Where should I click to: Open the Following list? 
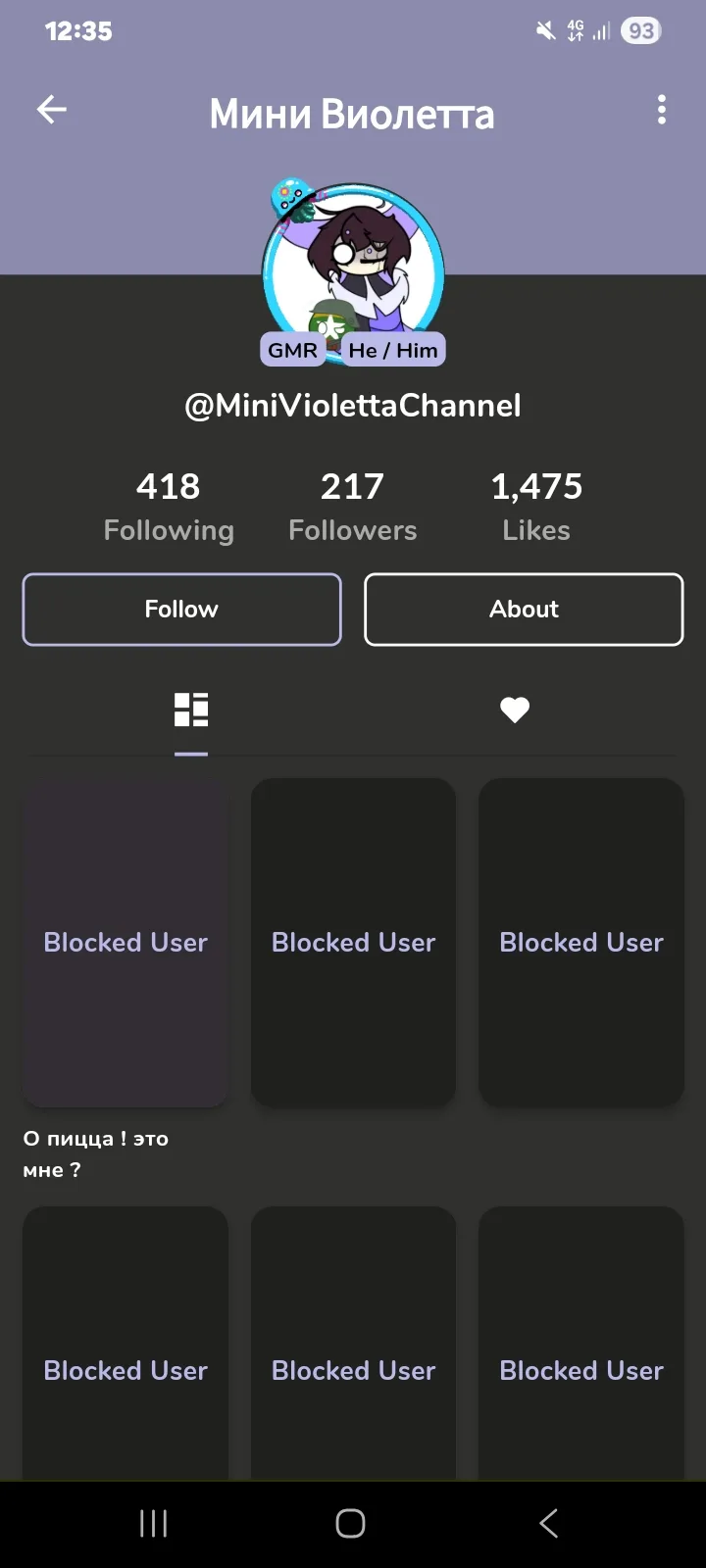click(x=169, y=507)
